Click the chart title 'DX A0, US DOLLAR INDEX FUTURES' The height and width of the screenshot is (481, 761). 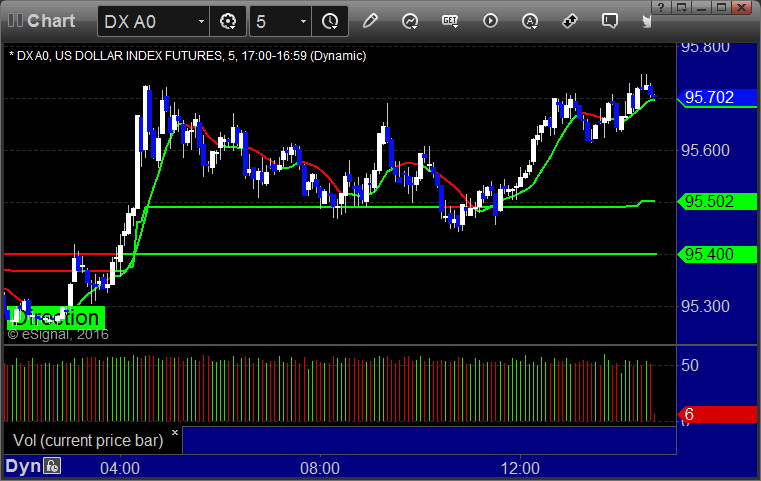[119, 56]
